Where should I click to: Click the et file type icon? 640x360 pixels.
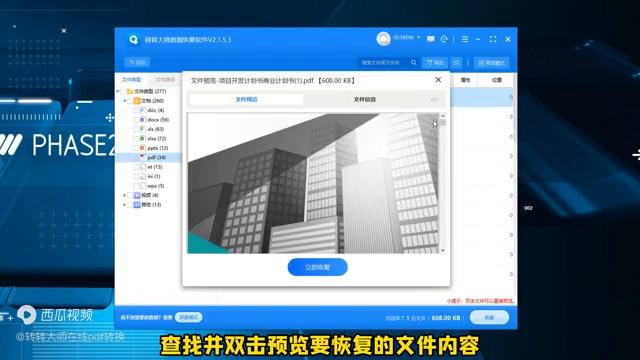(143, 167)
